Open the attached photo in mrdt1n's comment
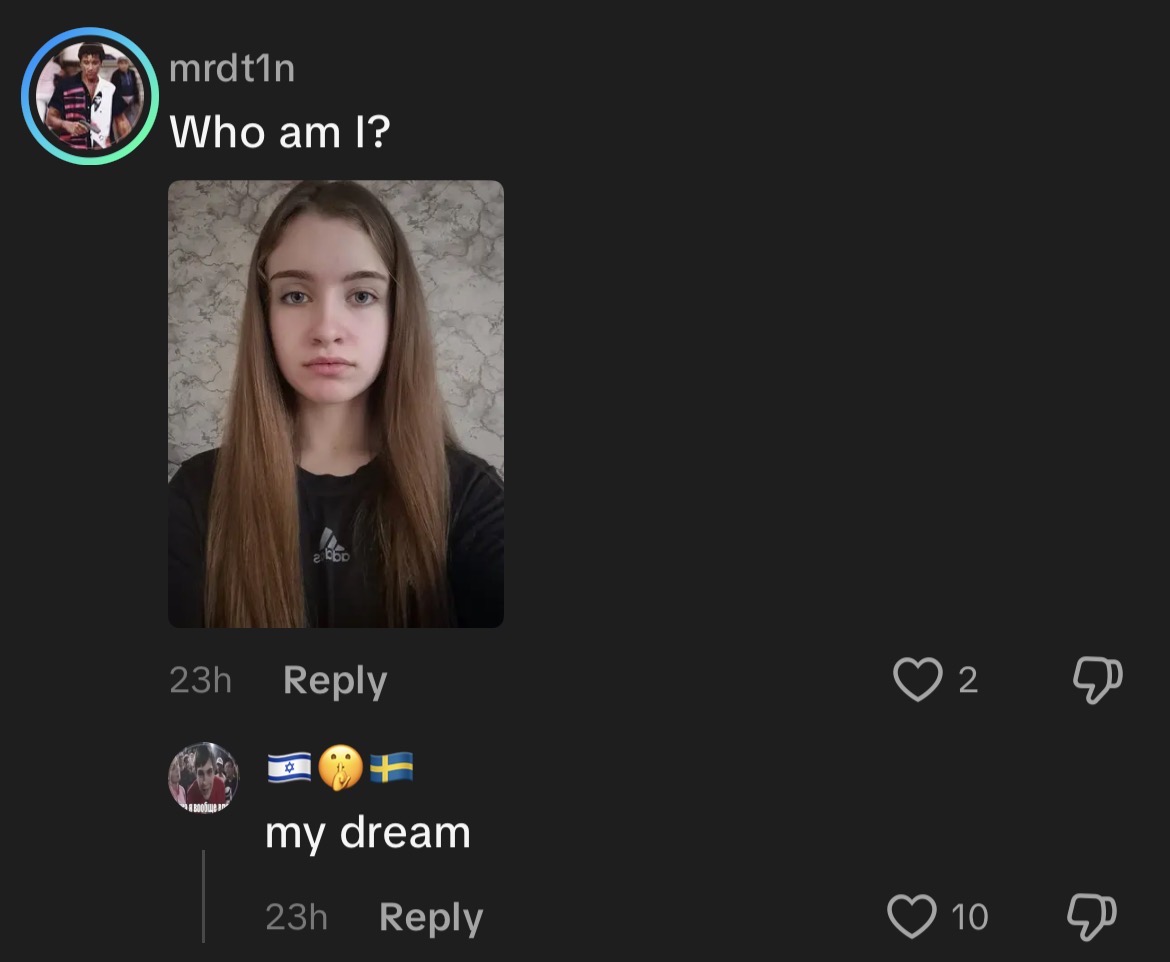 click(x=335, y=403)
